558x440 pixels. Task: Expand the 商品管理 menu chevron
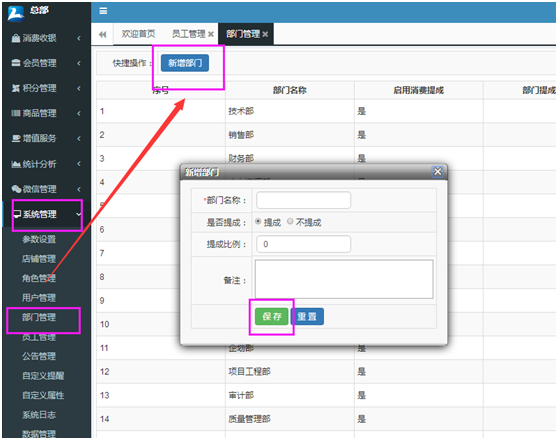point(79,114)
